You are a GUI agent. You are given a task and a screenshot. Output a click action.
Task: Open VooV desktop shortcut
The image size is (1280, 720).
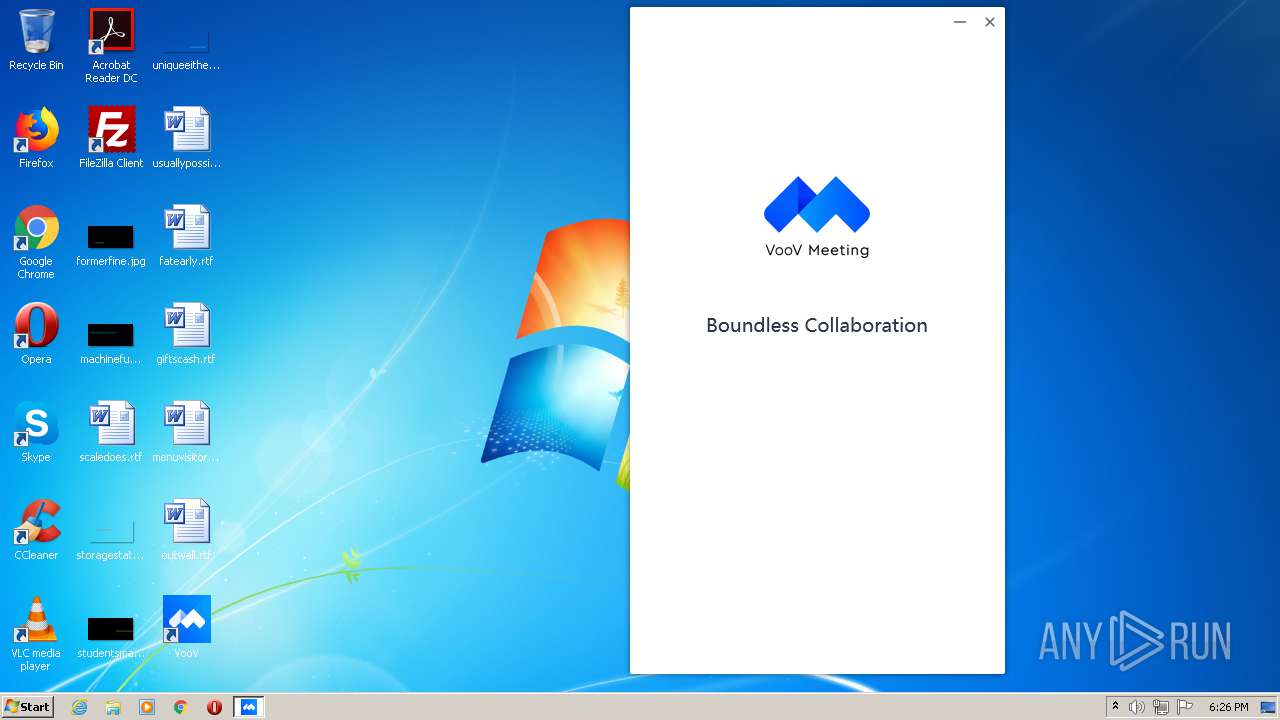(186, 628)
